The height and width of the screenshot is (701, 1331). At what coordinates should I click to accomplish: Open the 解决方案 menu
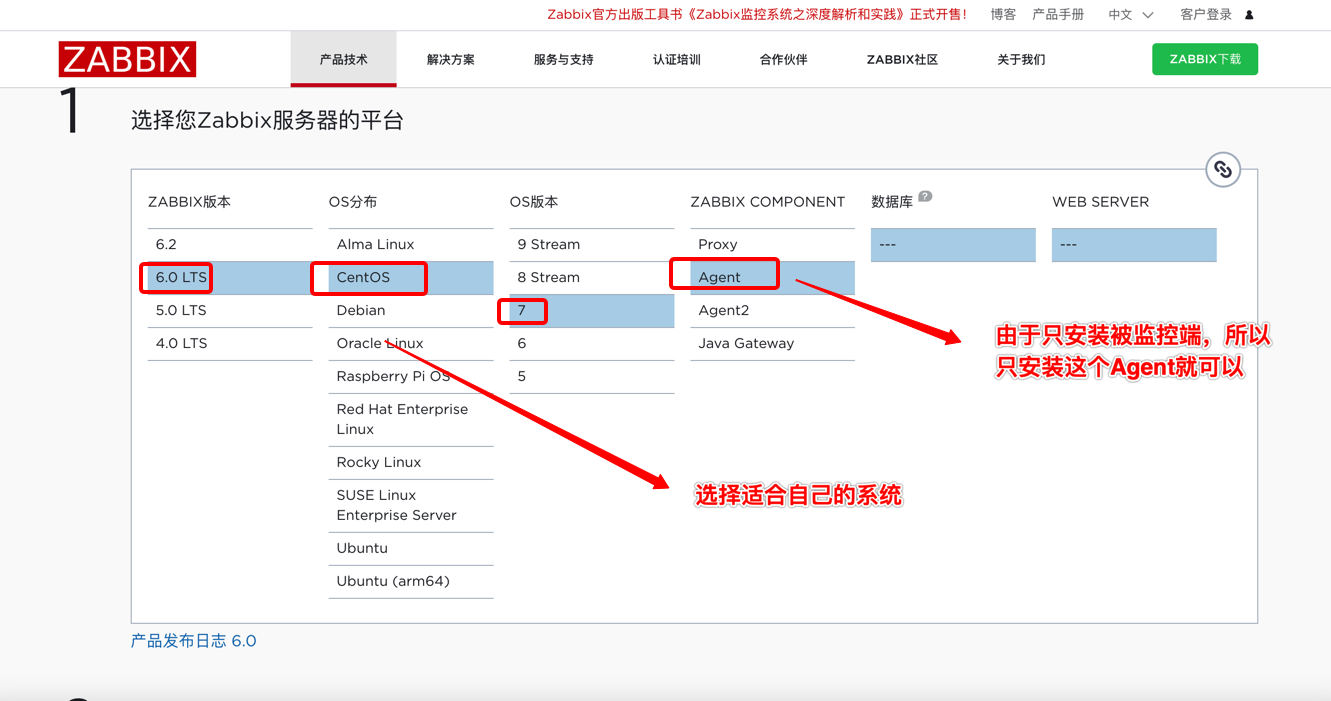(x=451, y=59)
